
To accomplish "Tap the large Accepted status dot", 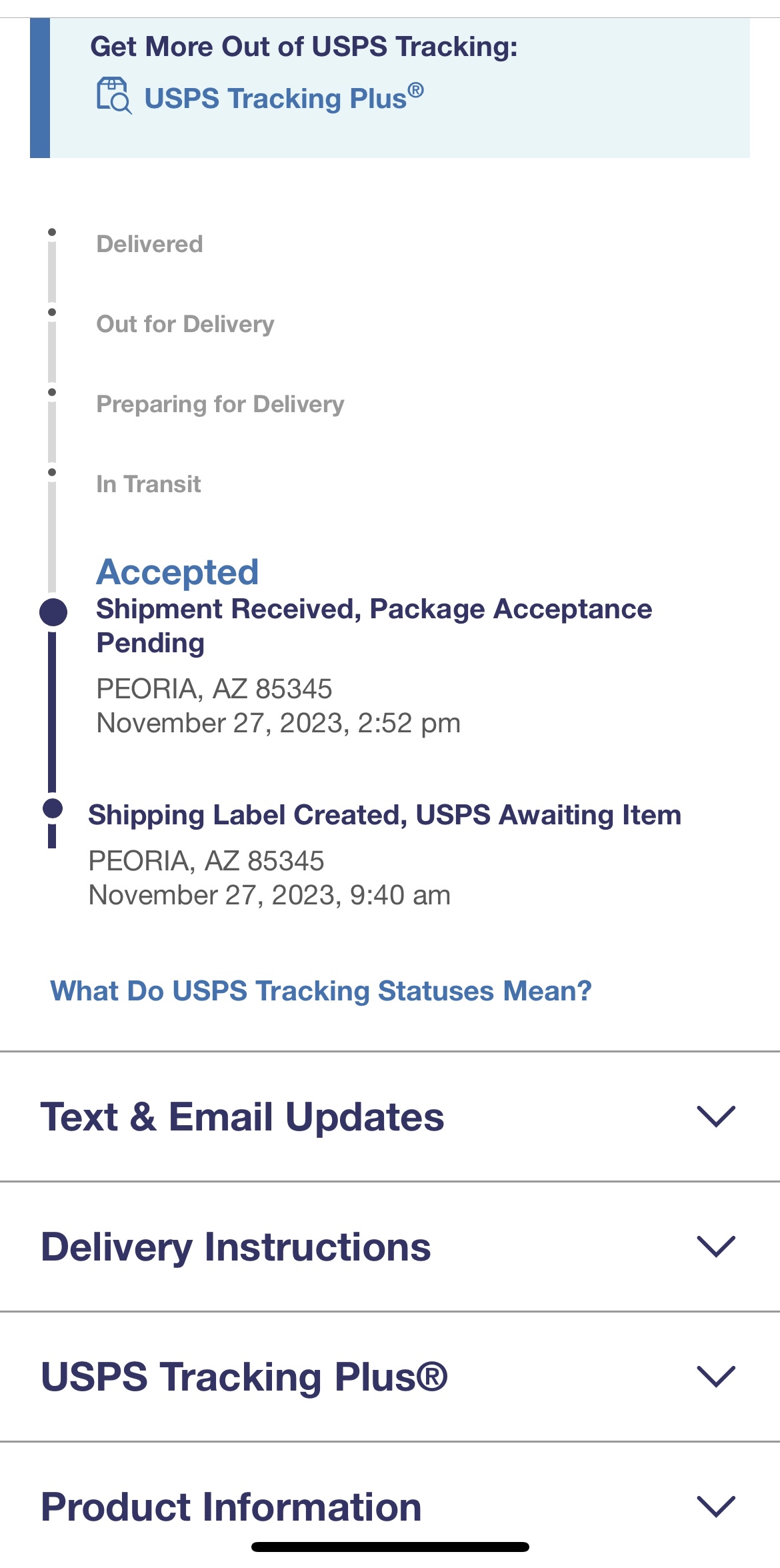I will [53, 612].
